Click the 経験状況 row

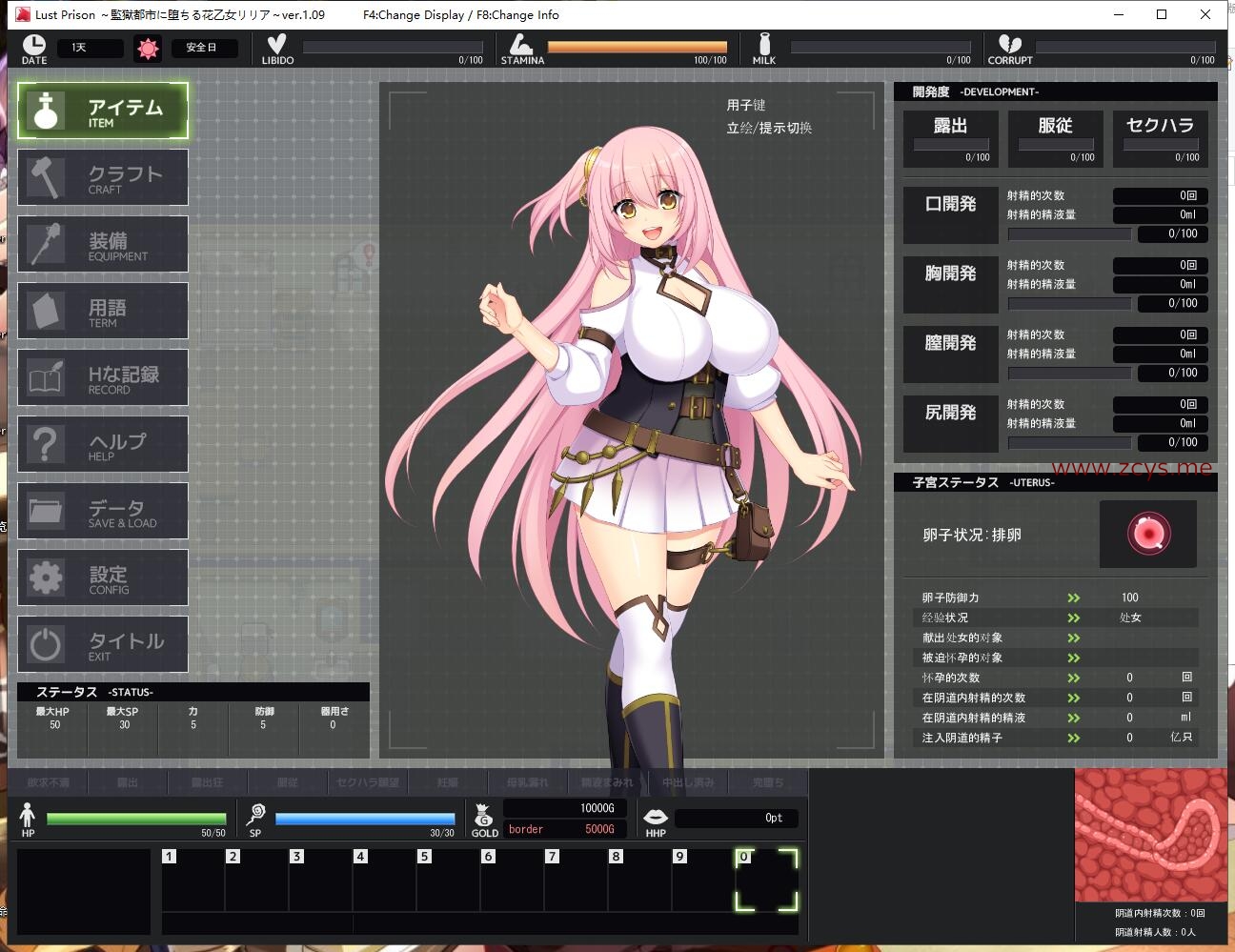[x=1056, y=618]
